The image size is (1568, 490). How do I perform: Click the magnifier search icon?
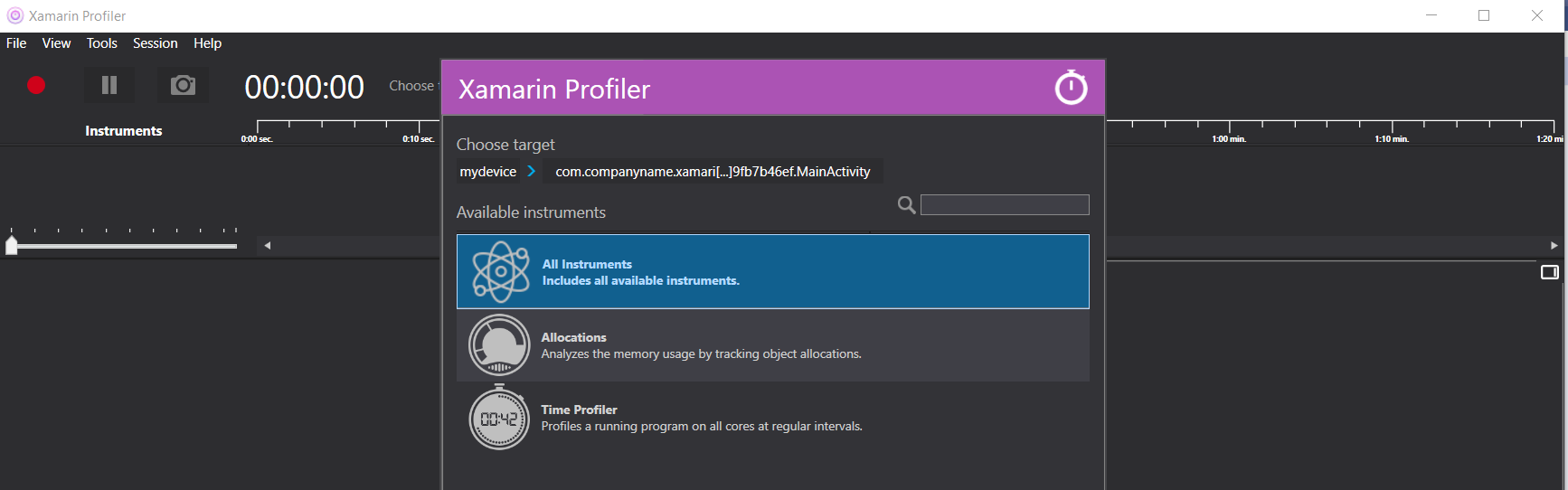pos(906,205)
